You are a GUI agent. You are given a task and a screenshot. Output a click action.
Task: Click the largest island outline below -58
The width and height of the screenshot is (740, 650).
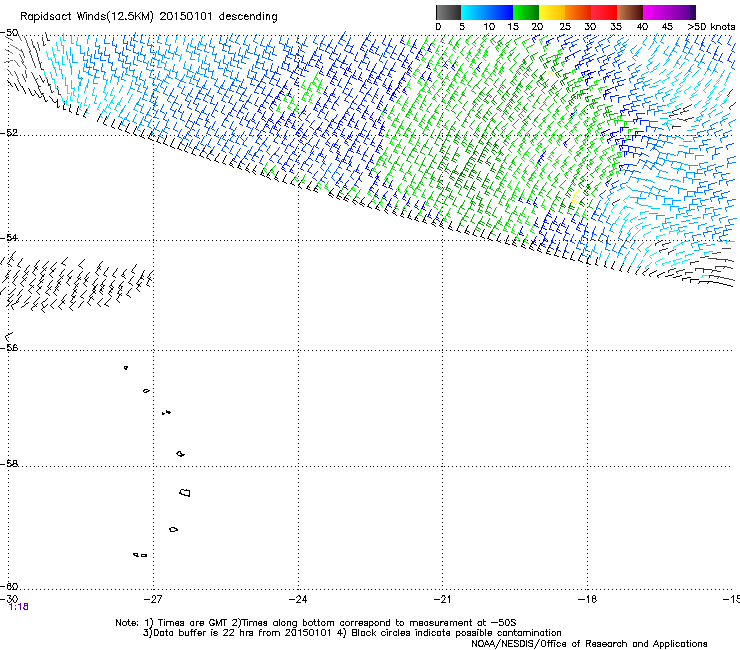[185, 493]
